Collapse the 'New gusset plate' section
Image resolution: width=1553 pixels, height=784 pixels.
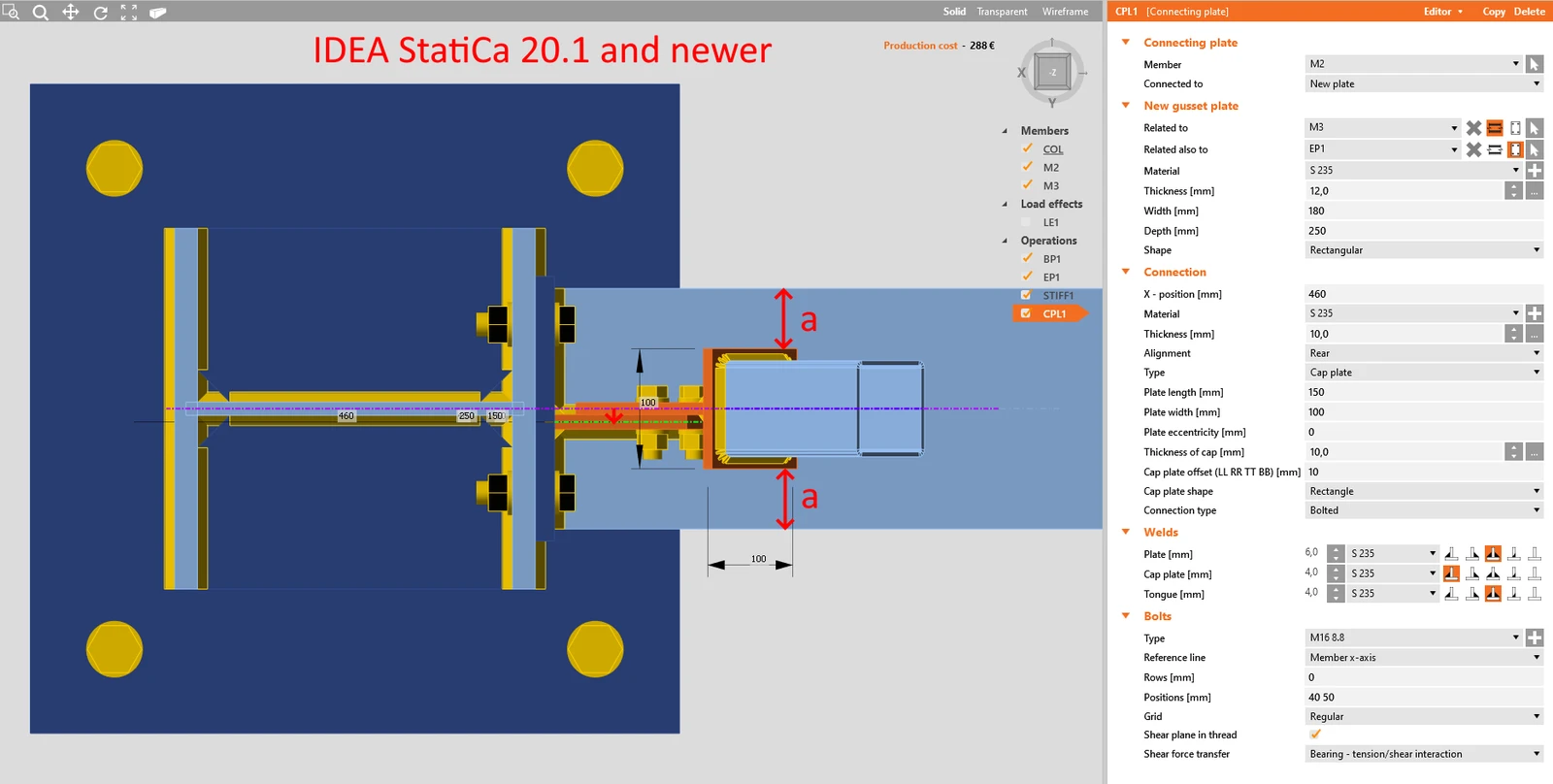1126,106
